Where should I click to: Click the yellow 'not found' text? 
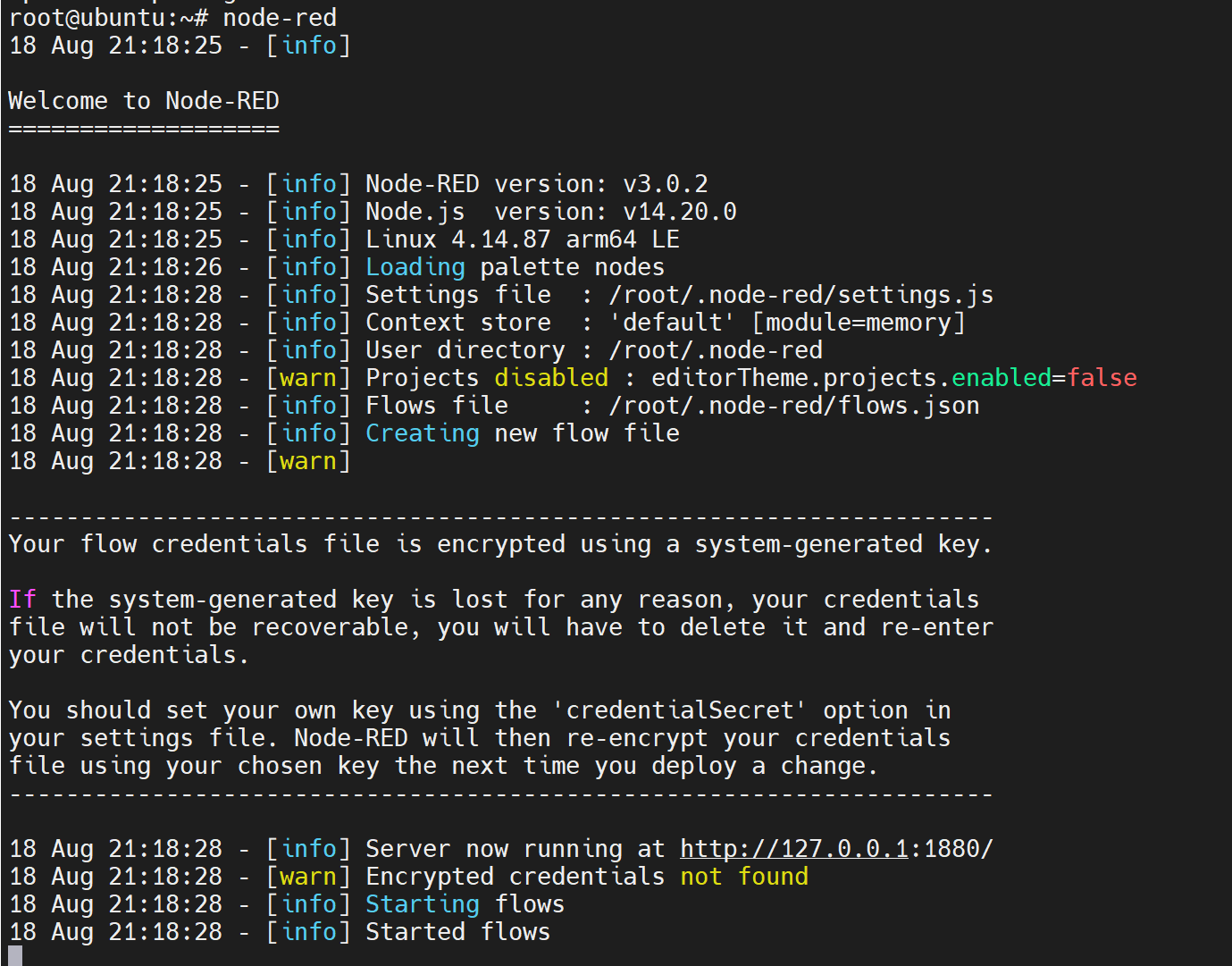pyautogui.click(x=744, y=877)
